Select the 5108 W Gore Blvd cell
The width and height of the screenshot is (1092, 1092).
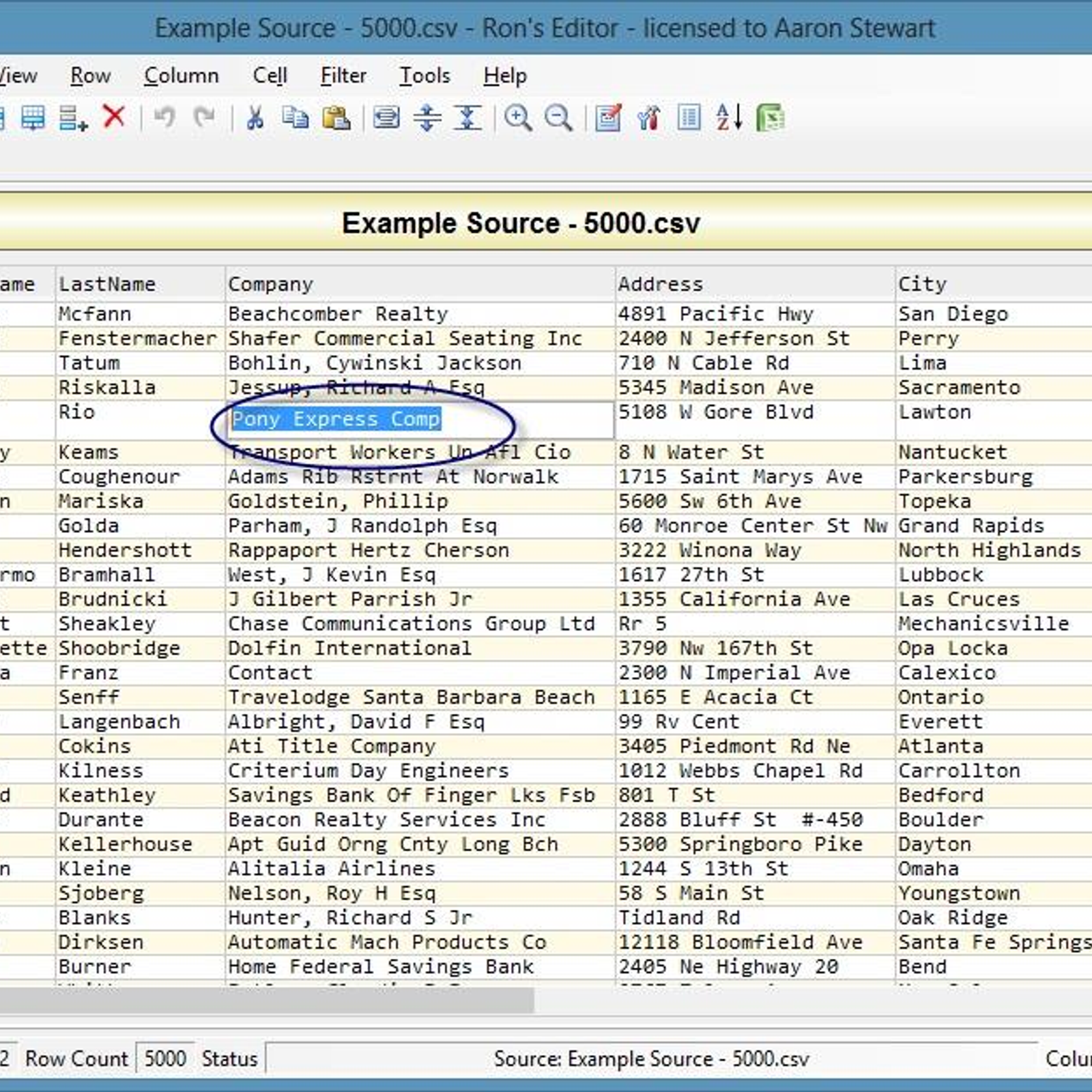755,419
